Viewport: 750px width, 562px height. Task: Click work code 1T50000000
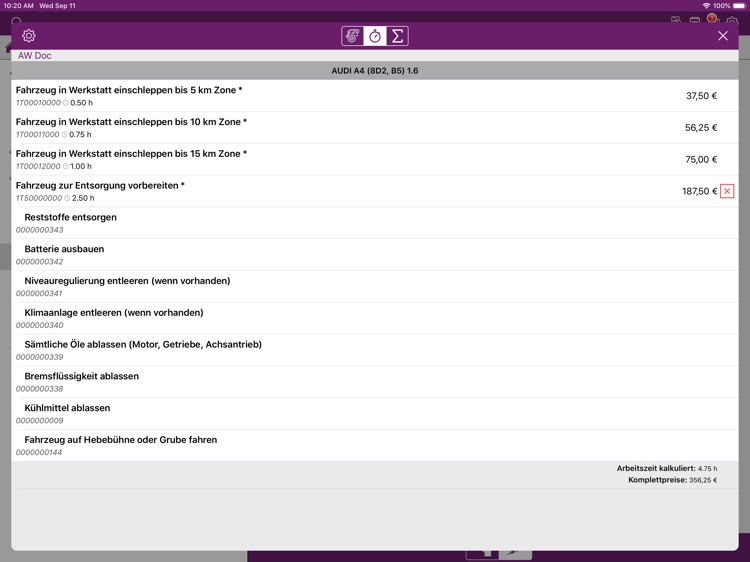39,198
